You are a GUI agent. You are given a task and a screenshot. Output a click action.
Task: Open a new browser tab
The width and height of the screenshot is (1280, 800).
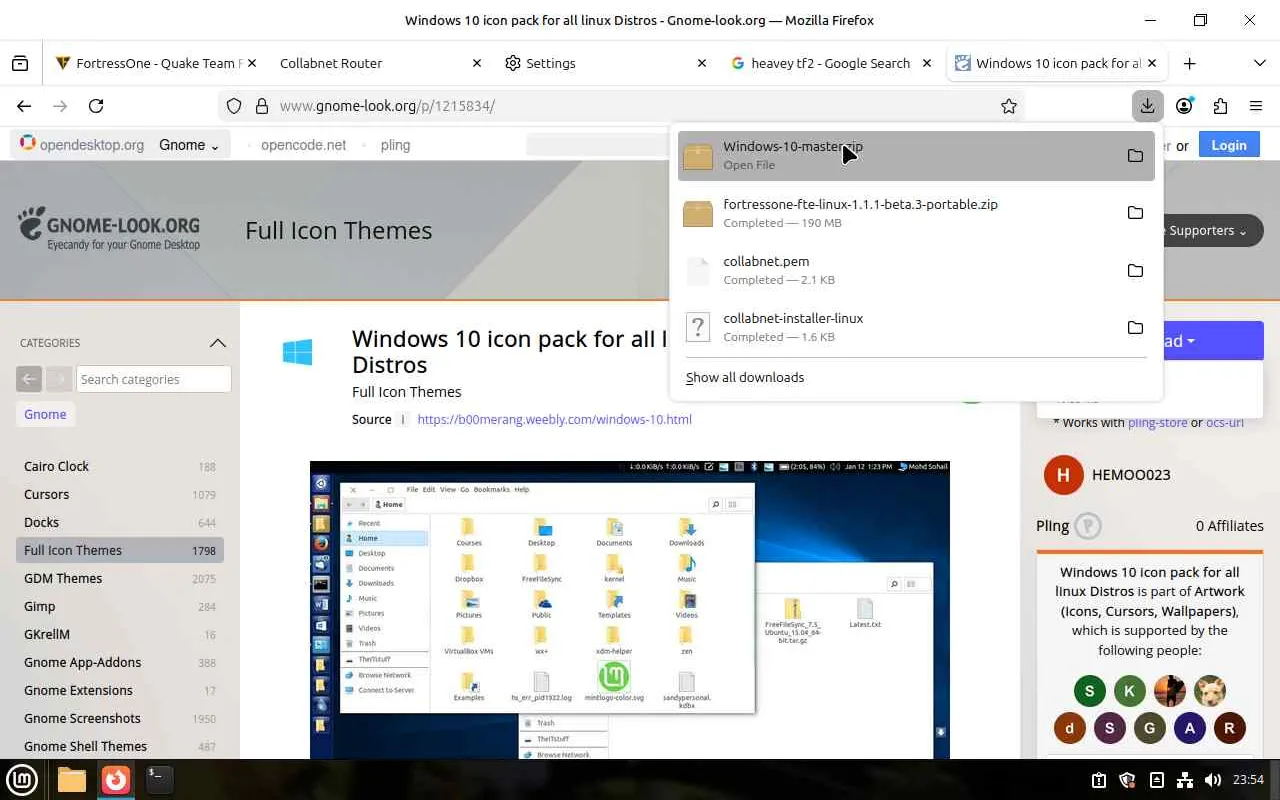pyautogui.click(x=1189, y=63)
